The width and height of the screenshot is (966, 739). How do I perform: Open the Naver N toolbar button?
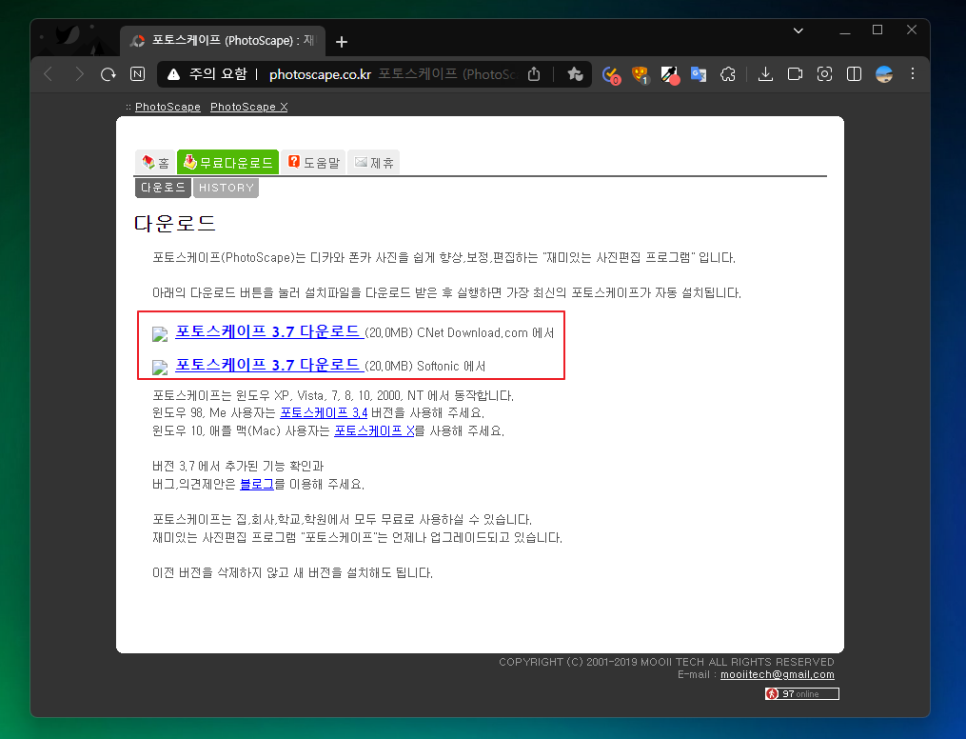[137, 75]
